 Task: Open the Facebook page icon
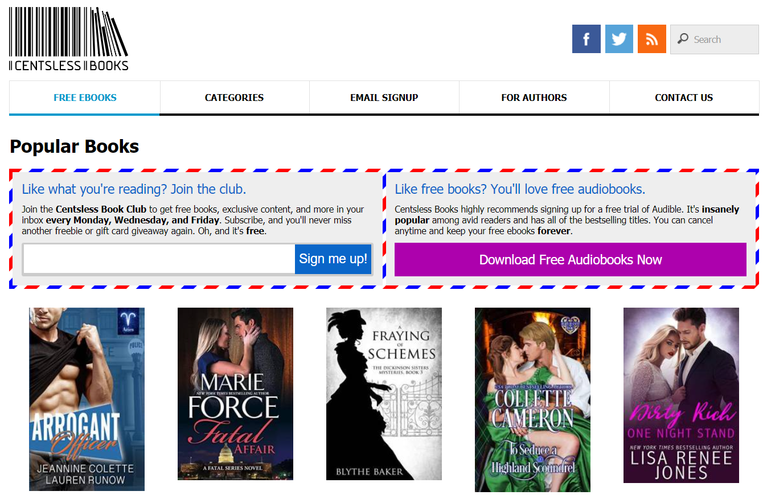[x=586, y=39]
